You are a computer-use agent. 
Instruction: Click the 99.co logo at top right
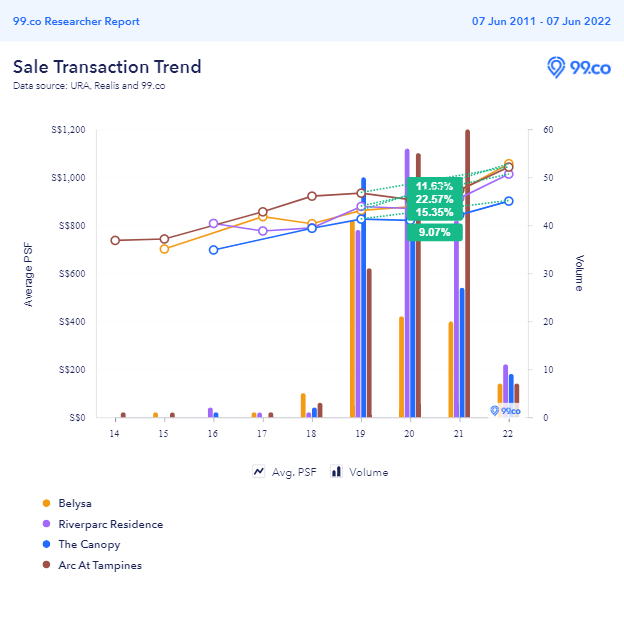[x=579, y=67]
